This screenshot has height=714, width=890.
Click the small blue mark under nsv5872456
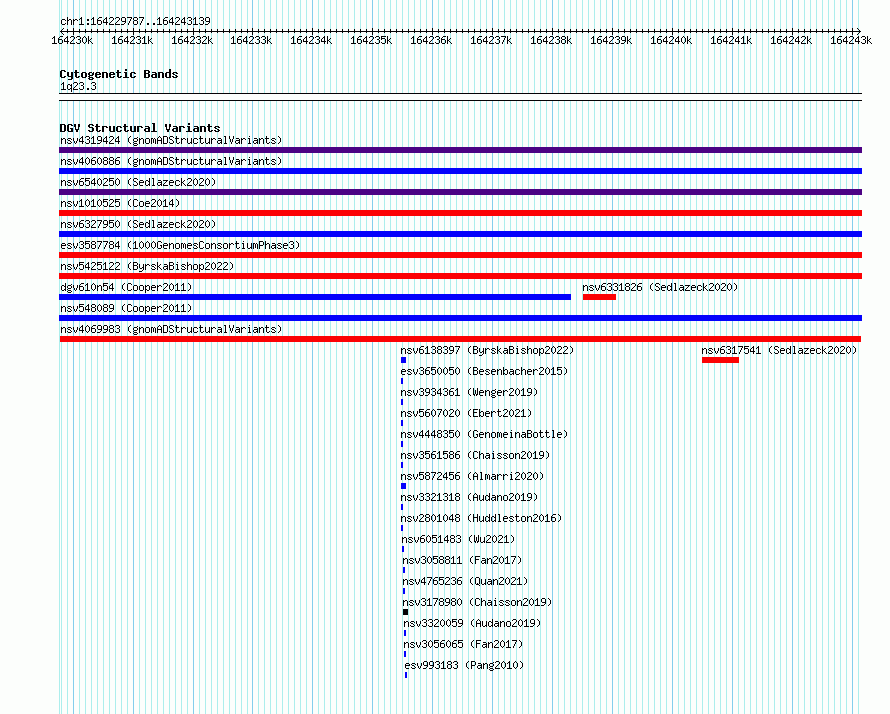[x=404, y=486]
